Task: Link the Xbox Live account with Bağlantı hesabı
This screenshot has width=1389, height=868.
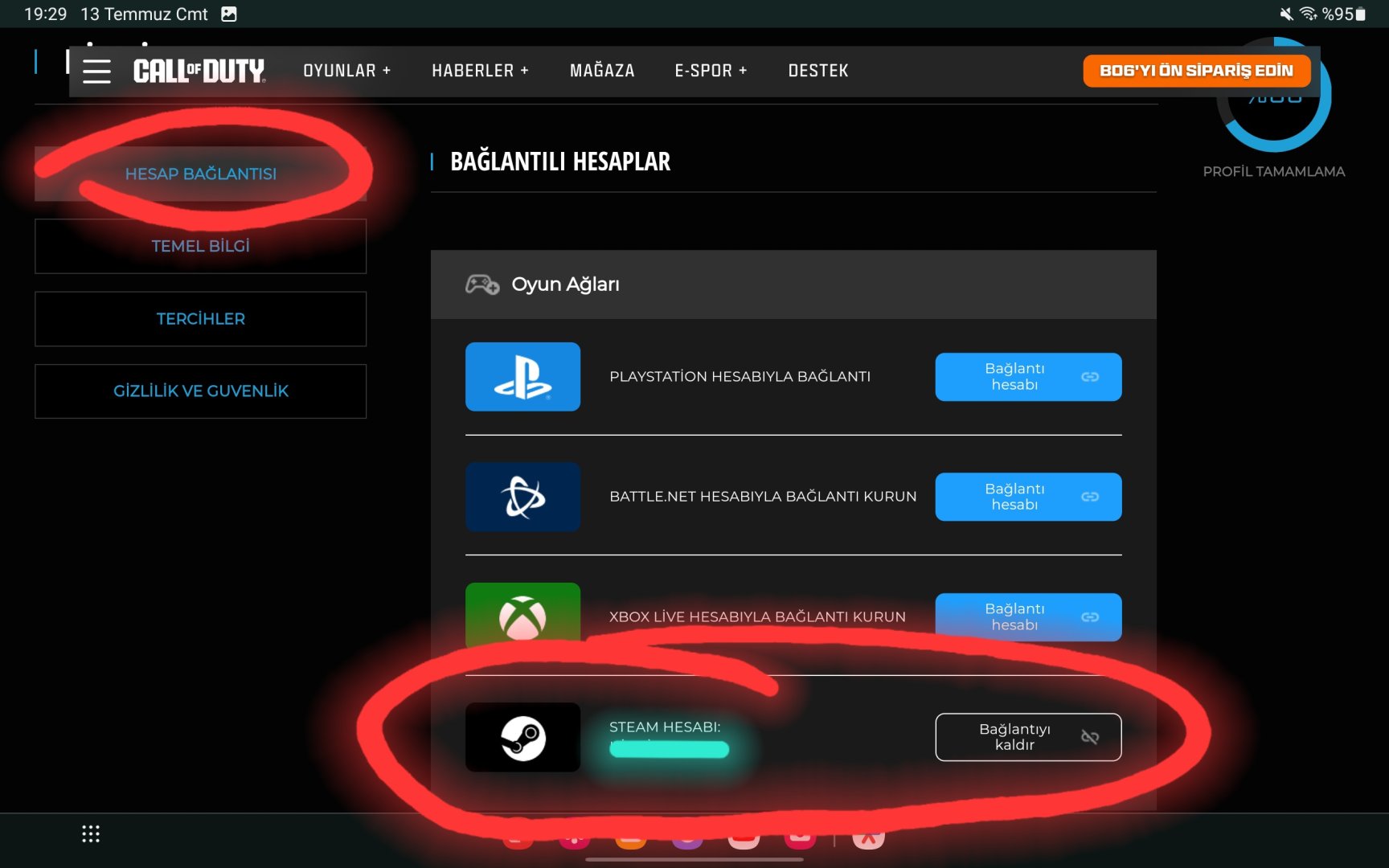Action: (1028, 617)
